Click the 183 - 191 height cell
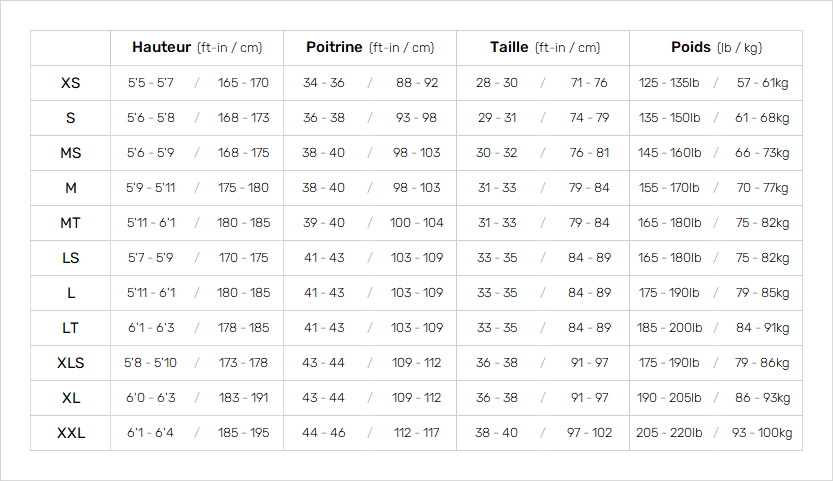 pos(243,398)
